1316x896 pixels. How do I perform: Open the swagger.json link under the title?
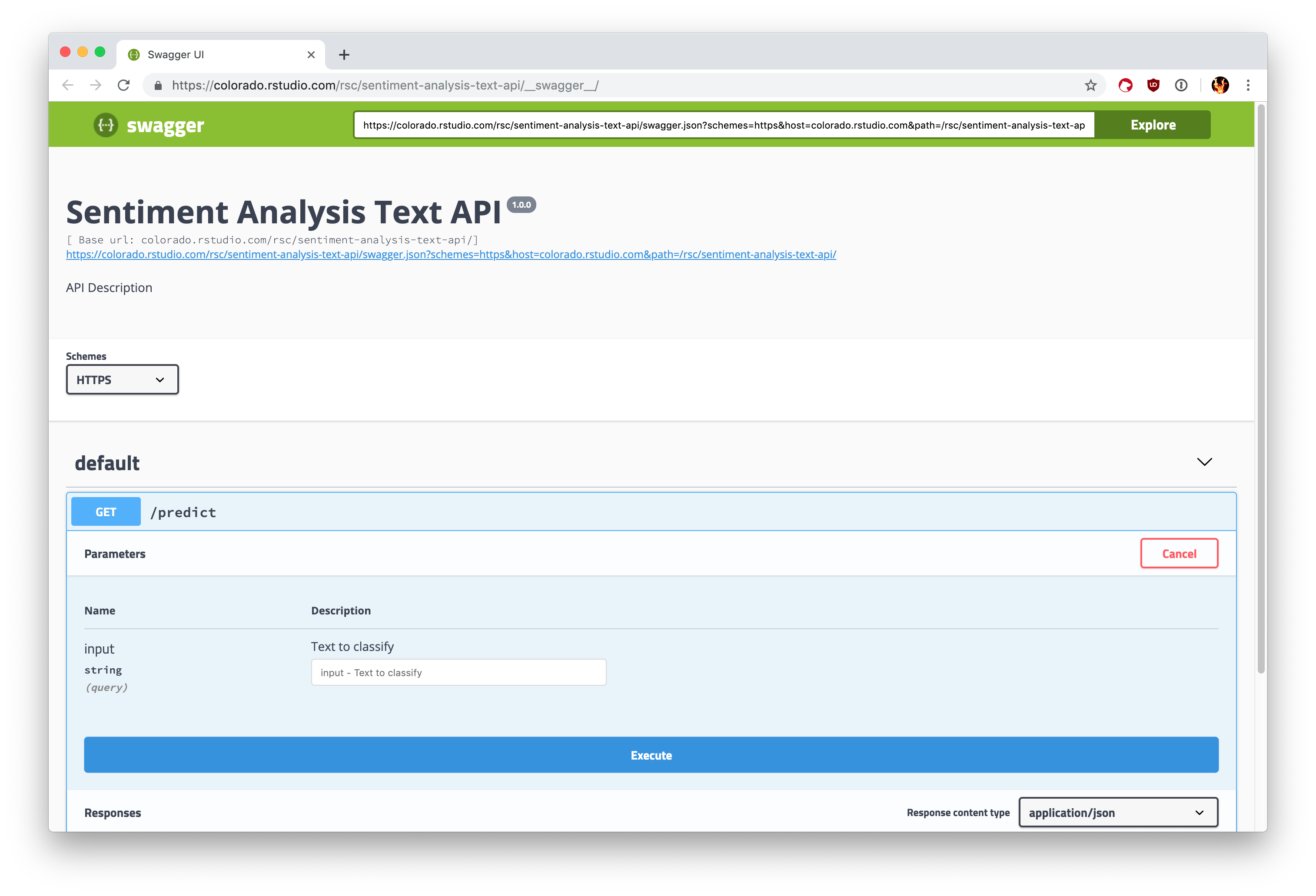click(x=451, y=254)
